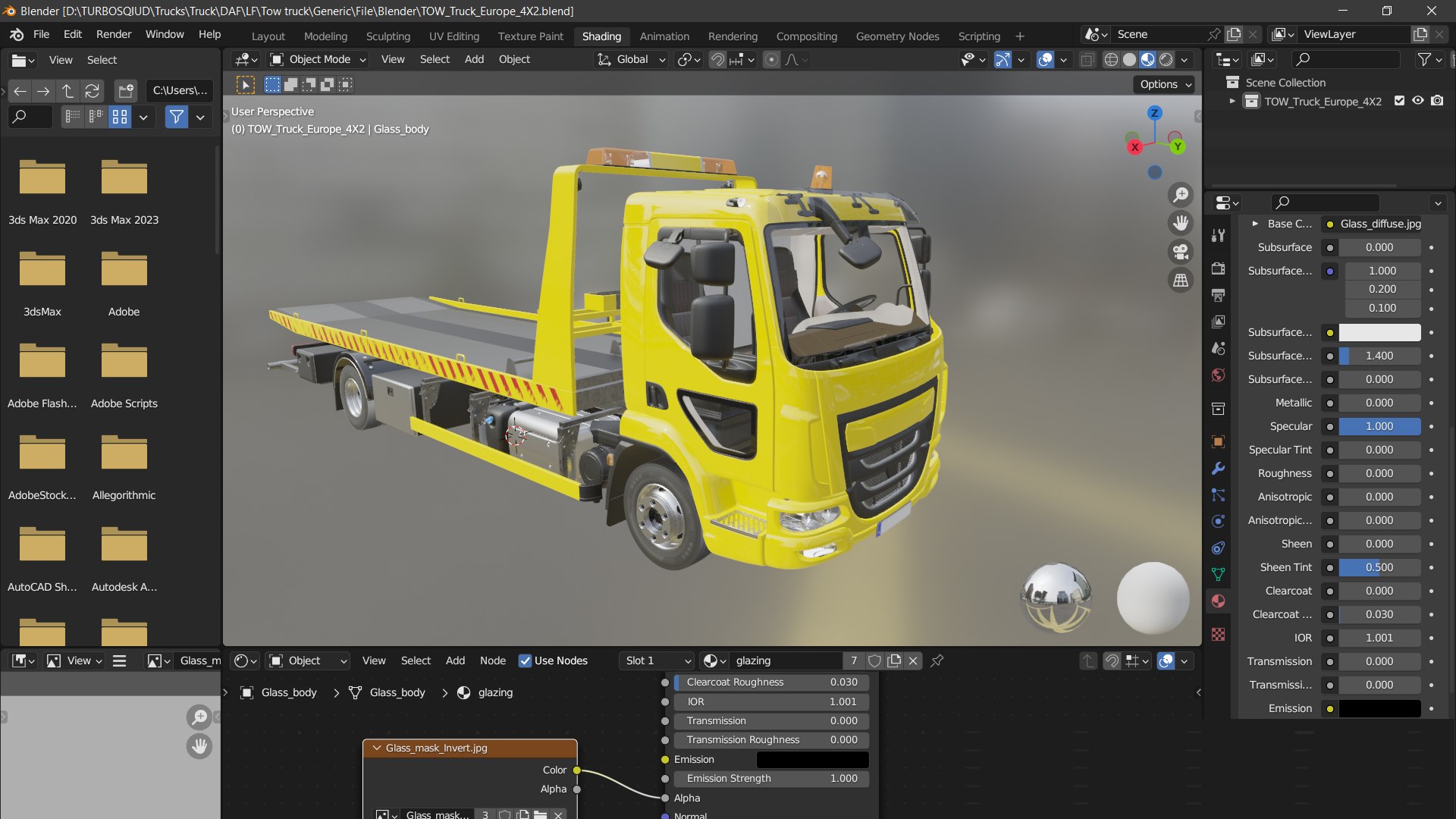Expand Base Color row in material properties
The width and height of the screenshot is (1456, 819).
pyautogui.click(x=1255, y=224)
